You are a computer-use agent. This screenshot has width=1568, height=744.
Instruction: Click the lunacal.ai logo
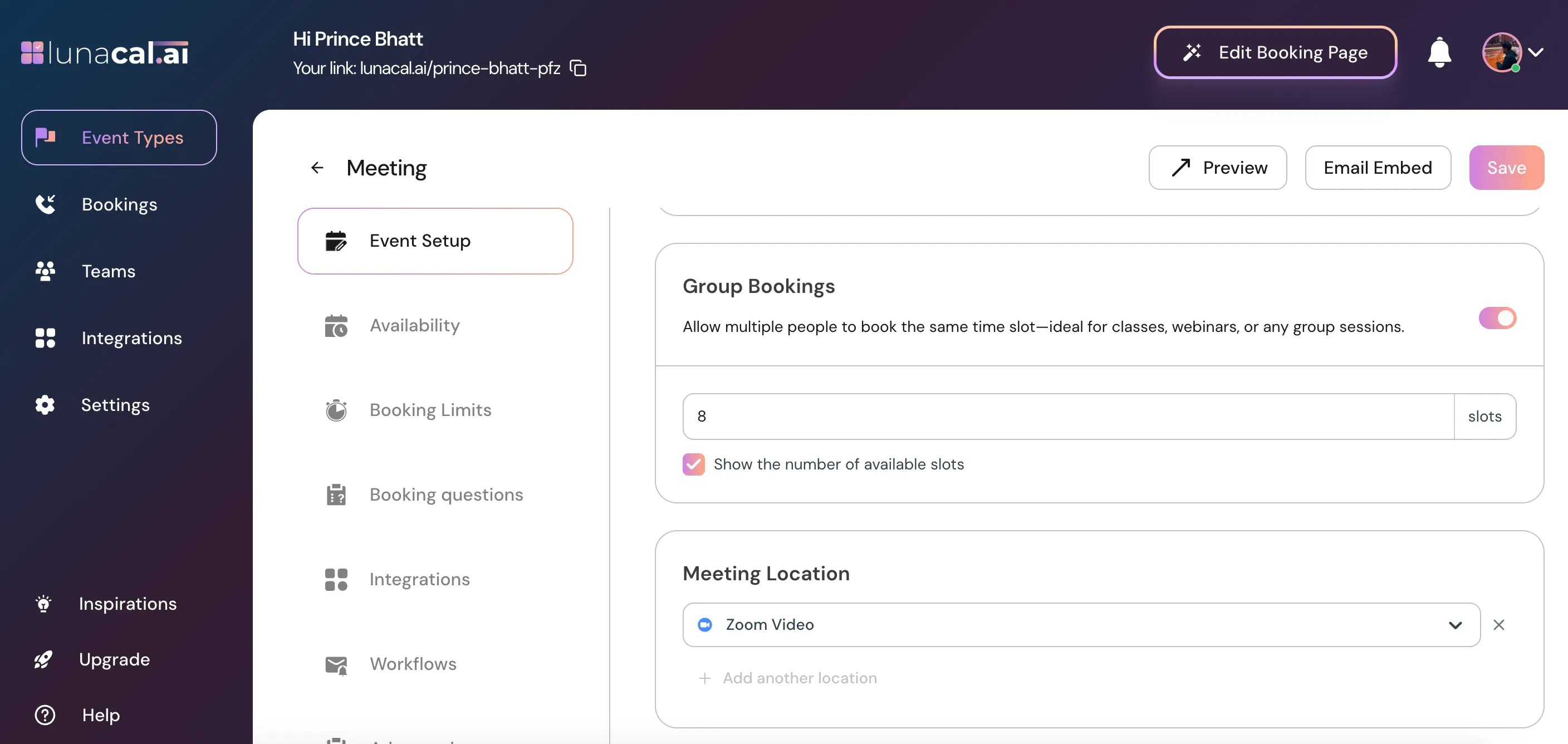point(105,52)
